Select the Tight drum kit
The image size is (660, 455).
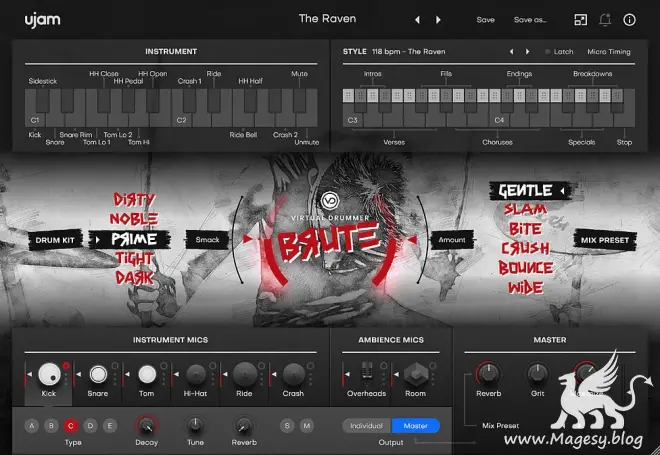click(134, 258)
